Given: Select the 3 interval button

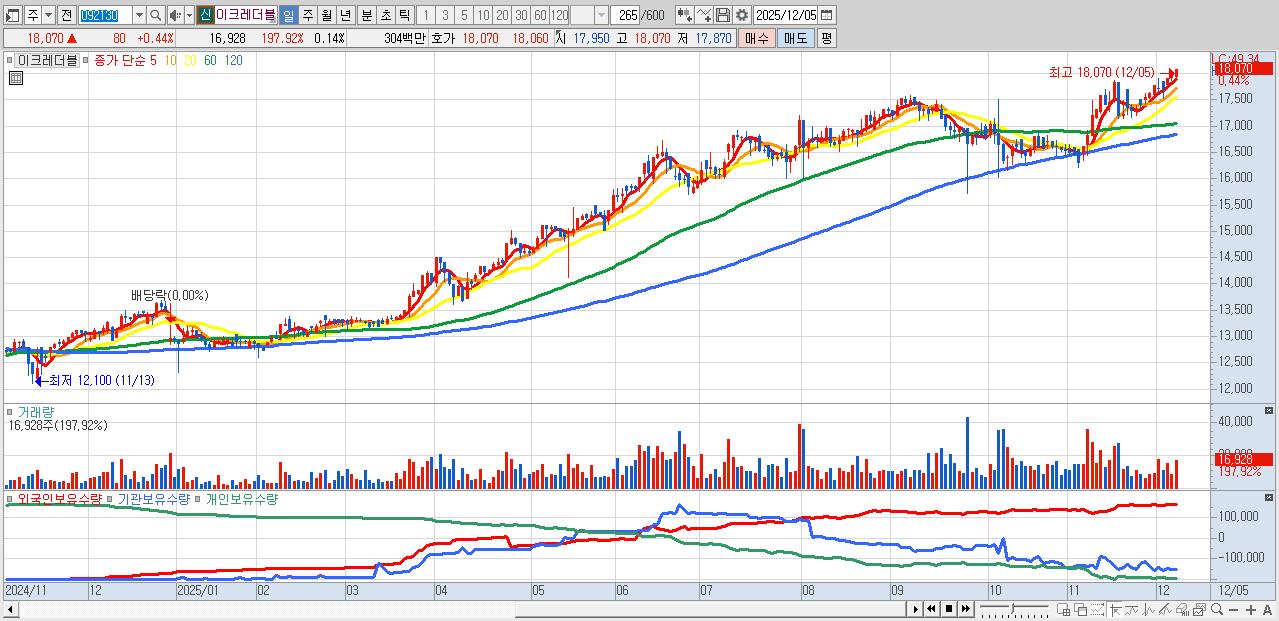Looking at the screenshot, I should point(445,15).
